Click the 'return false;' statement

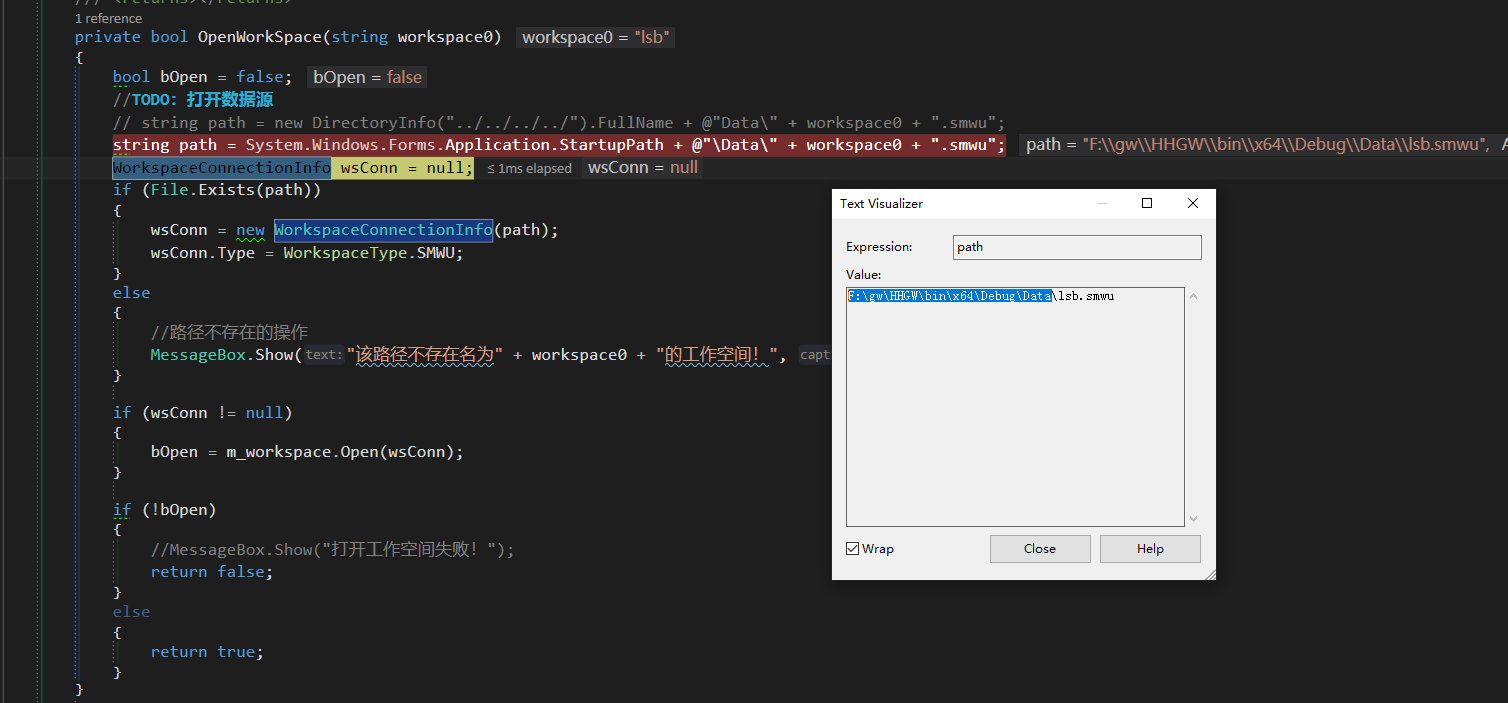pyautogui.click(x=212, y=572)
